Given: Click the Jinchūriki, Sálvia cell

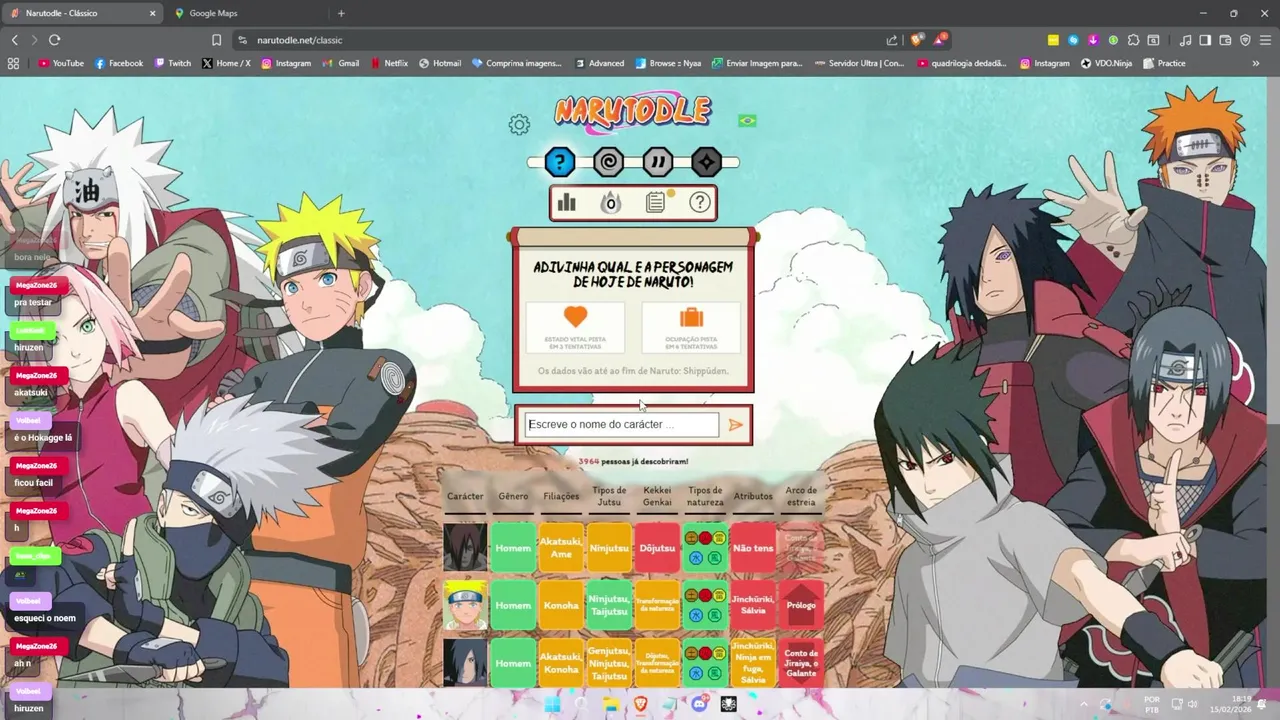Looking at the screenshot, I should [x=753, y=605].
